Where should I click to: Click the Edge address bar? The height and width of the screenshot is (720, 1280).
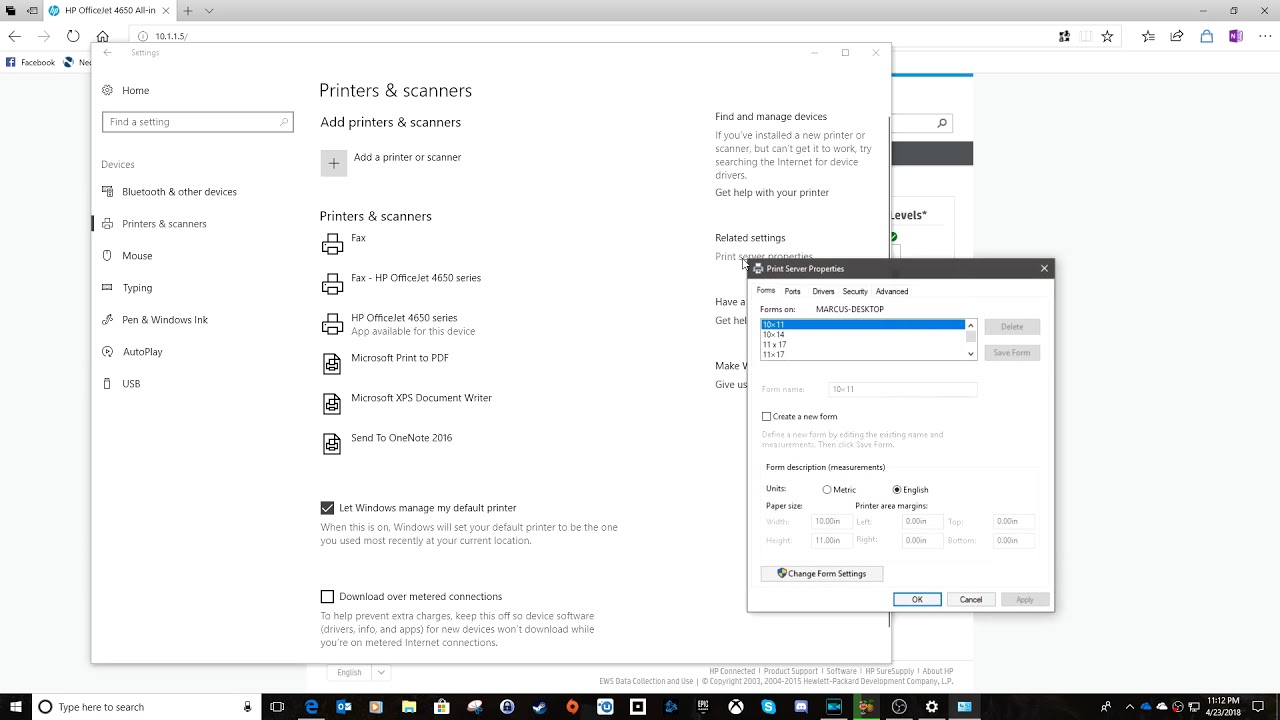click(x=590, y=36)
